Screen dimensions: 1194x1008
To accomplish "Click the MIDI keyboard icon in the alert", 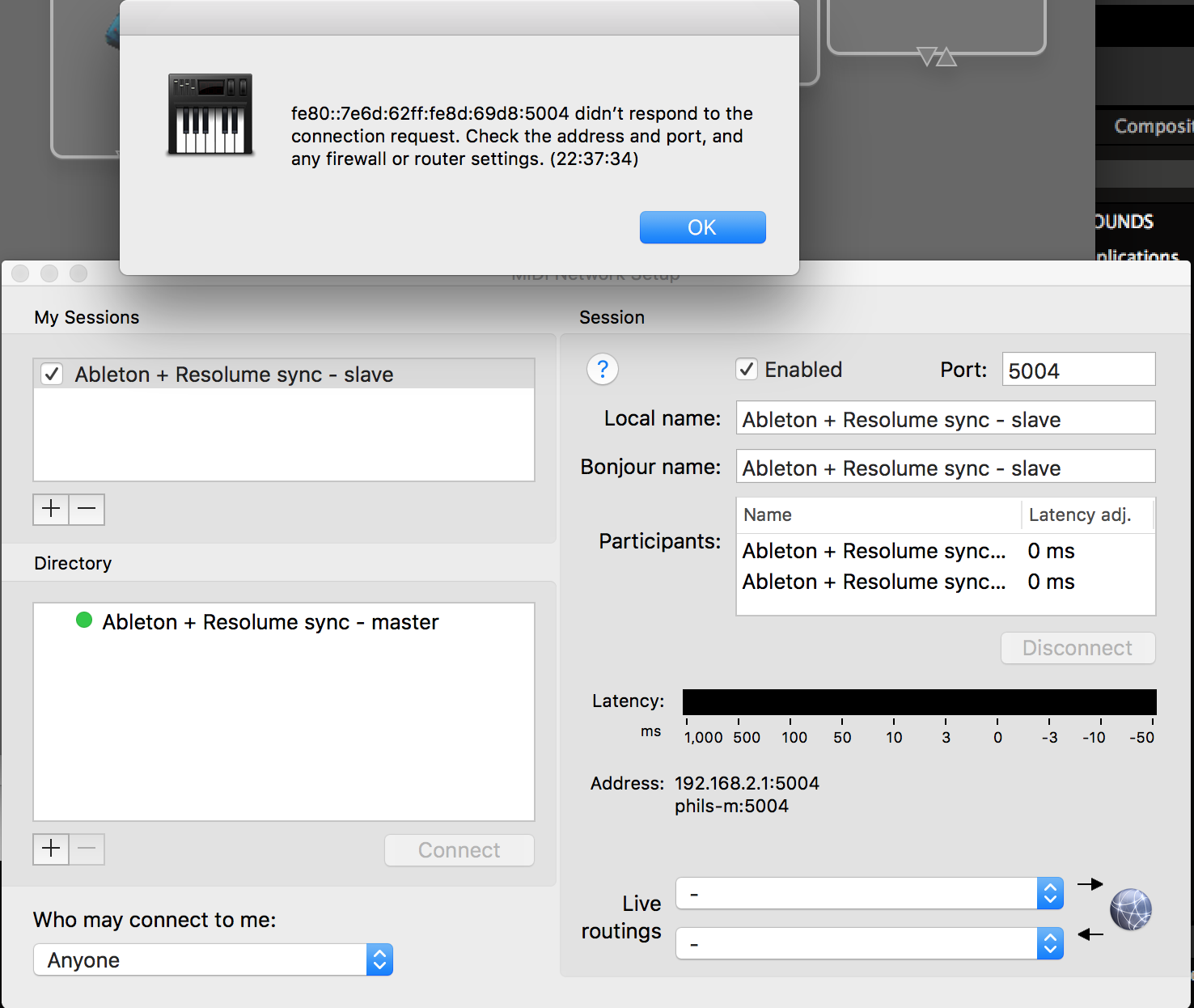I will pos(210,114).
